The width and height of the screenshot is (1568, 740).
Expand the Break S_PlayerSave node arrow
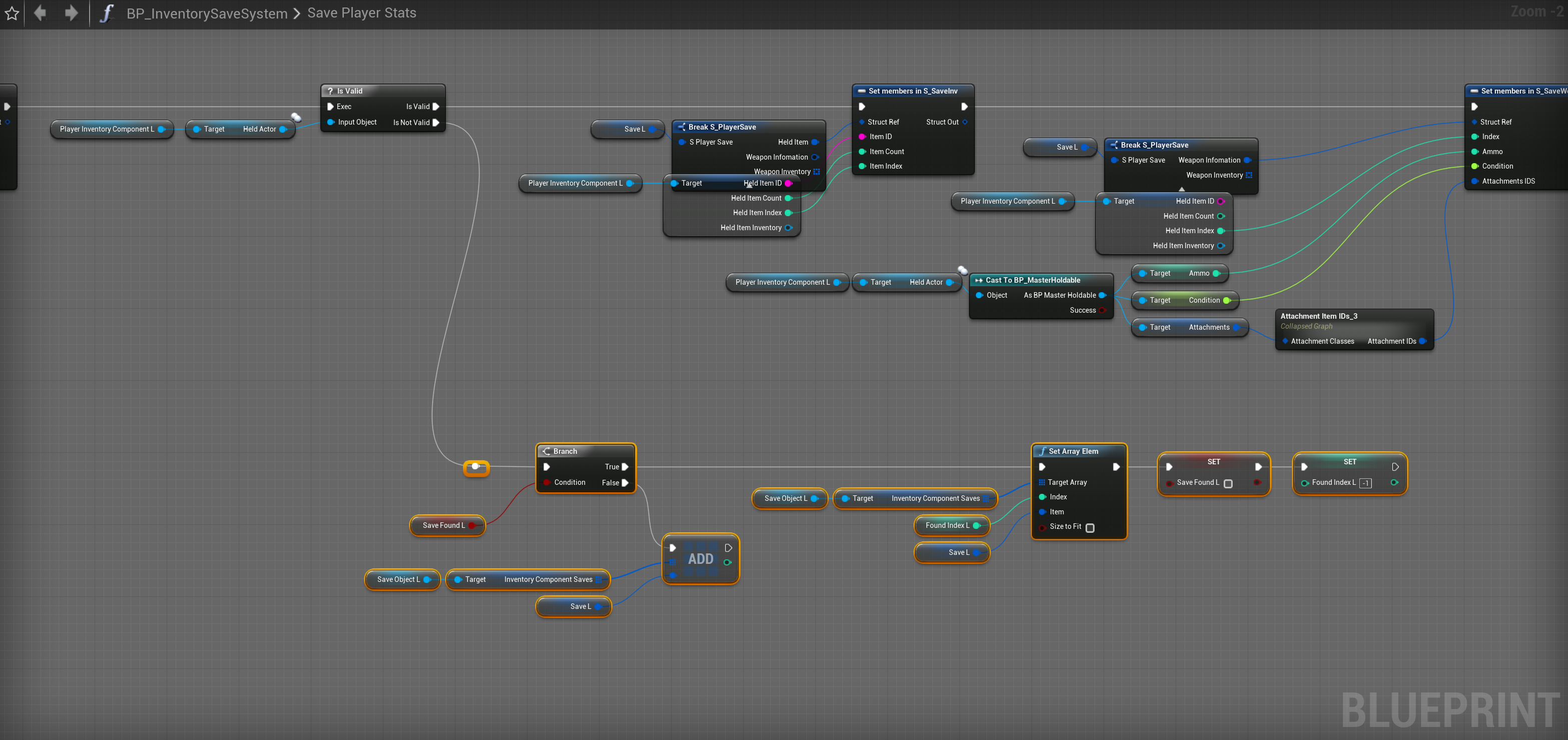tap(1182, 189)
